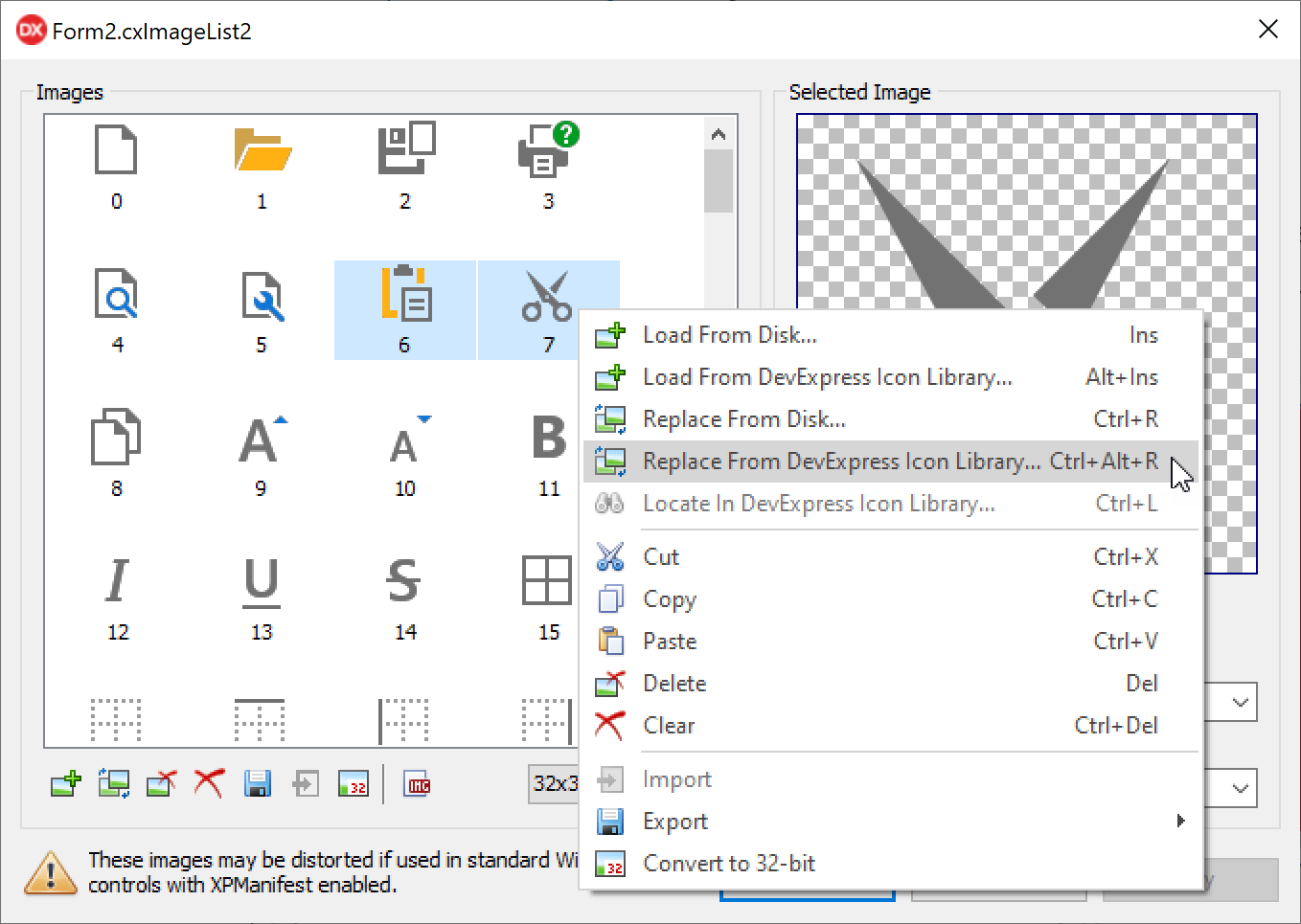The image size is (1301, 924).
Task: Expand the Export submenu arrow
Action: point(1180,821)
